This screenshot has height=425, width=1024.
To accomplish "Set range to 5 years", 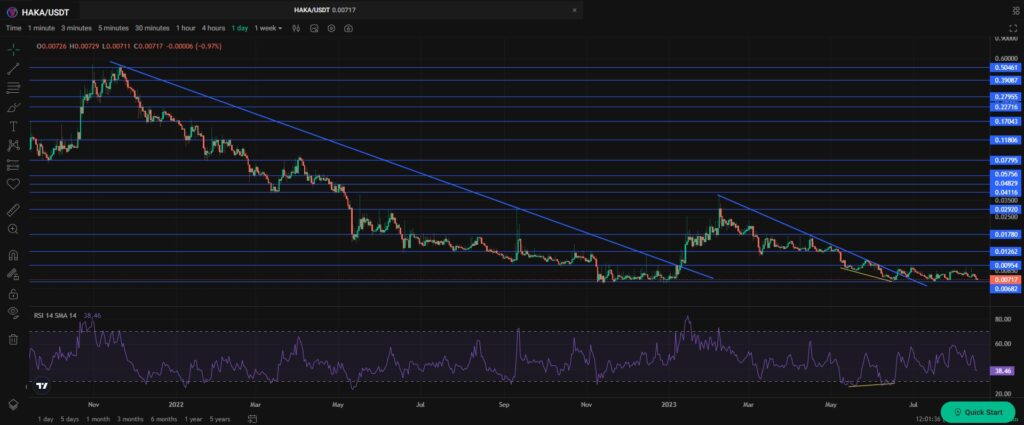I will click(219, 419).
